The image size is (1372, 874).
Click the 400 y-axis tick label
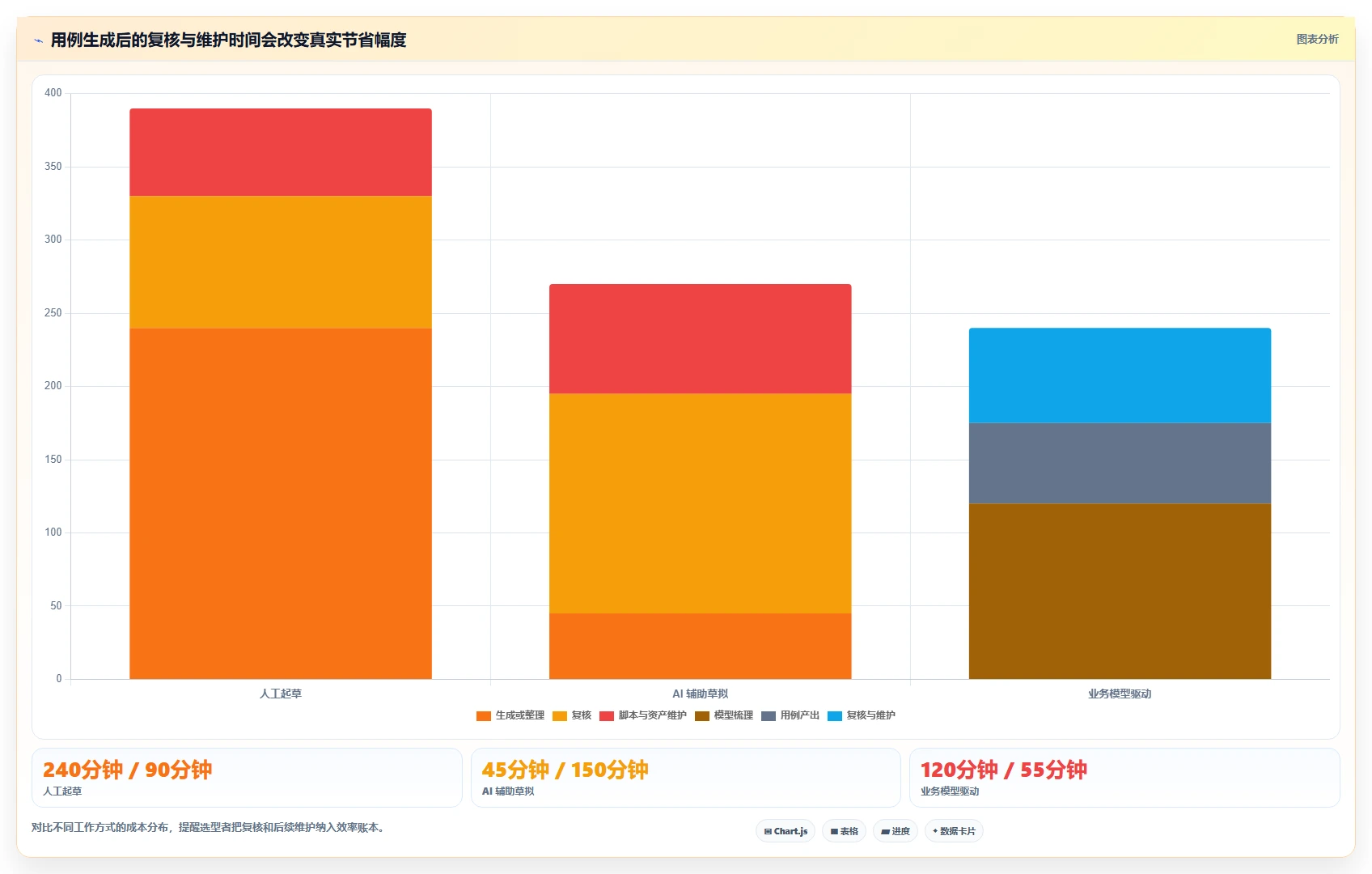tap(53, 93)
